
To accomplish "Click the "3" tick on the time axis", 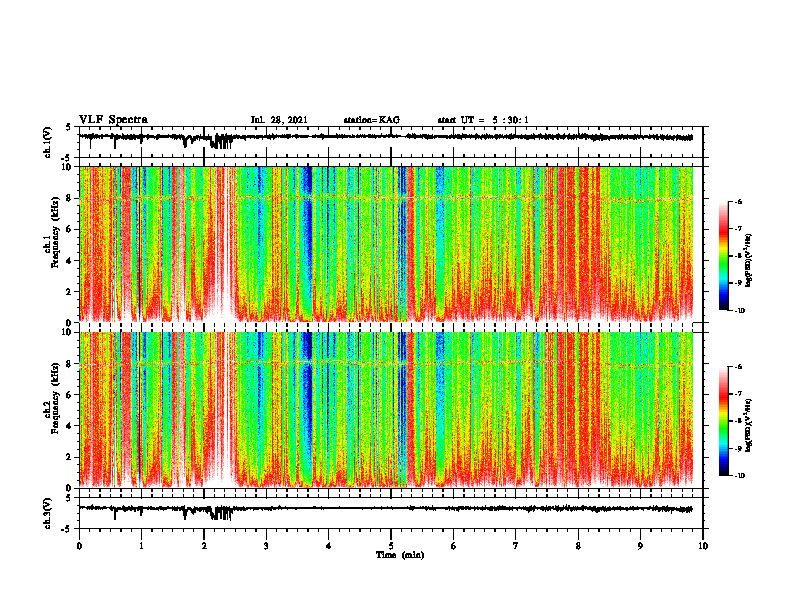I will point(266,546).
